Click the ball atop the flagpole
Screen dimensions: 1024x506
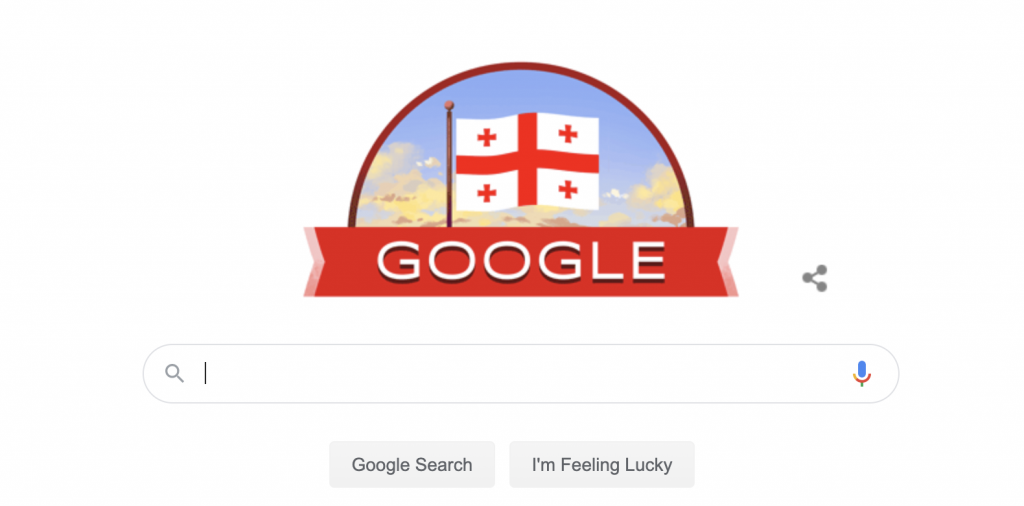point(449,104)
